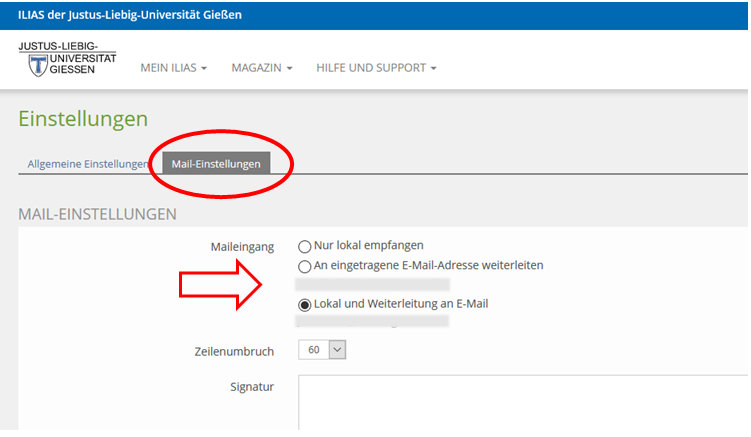
Task: Click the ILIAS header title in the blue bar
Action: [129, 15]
